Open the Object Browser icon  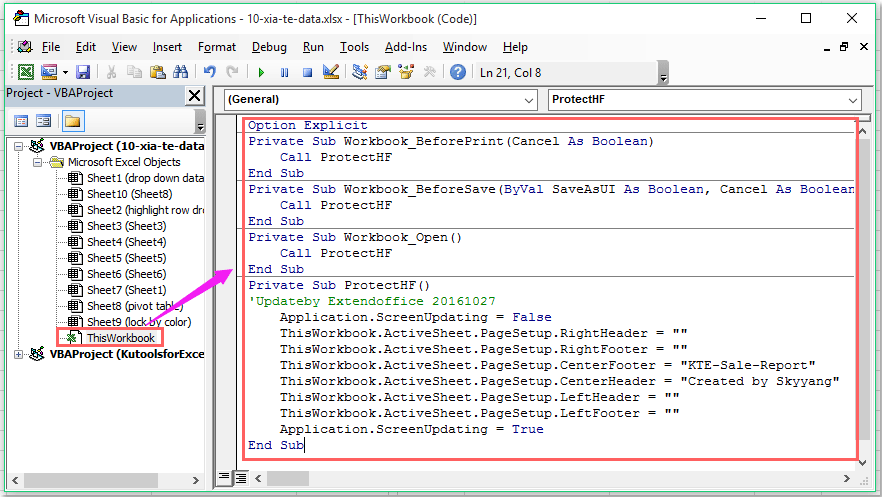(x=406, y=72)
